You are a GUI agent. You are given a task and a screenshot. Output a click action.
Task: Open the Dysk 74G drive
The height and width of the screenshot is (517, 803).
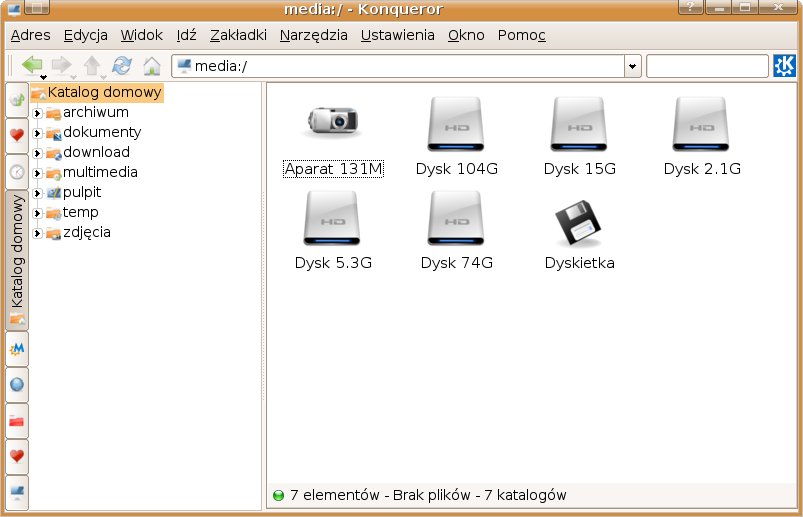click(x=456, y=231)
